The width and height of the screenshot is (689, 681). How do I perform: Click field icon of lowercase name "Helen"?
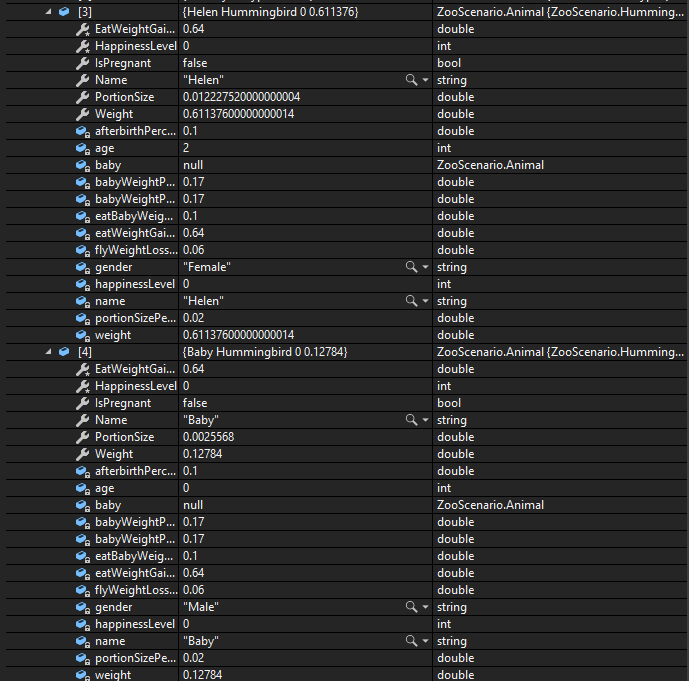(83, 301)
